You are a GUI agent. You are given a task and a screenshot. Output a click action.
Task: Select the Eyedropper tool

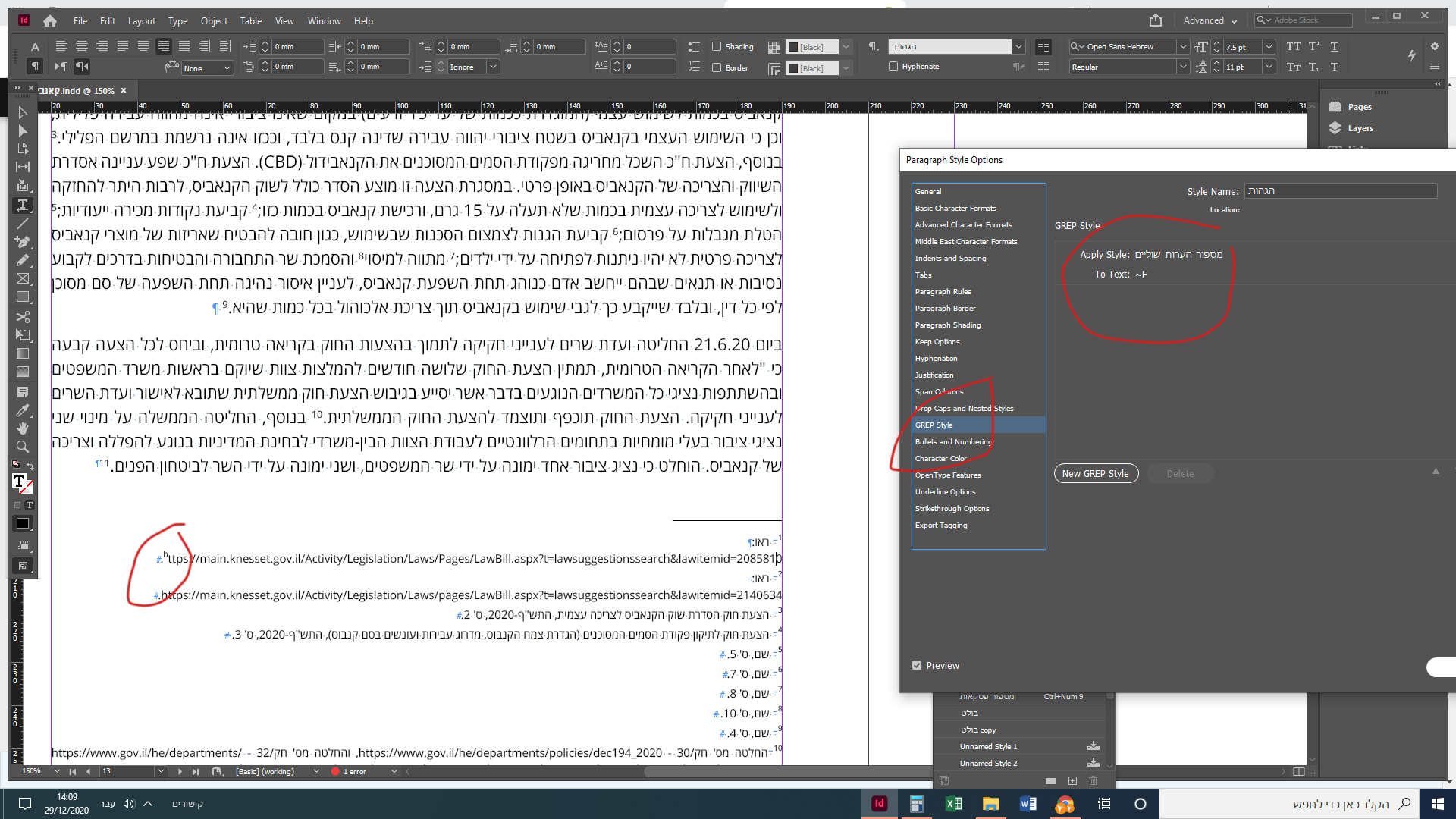23,410
